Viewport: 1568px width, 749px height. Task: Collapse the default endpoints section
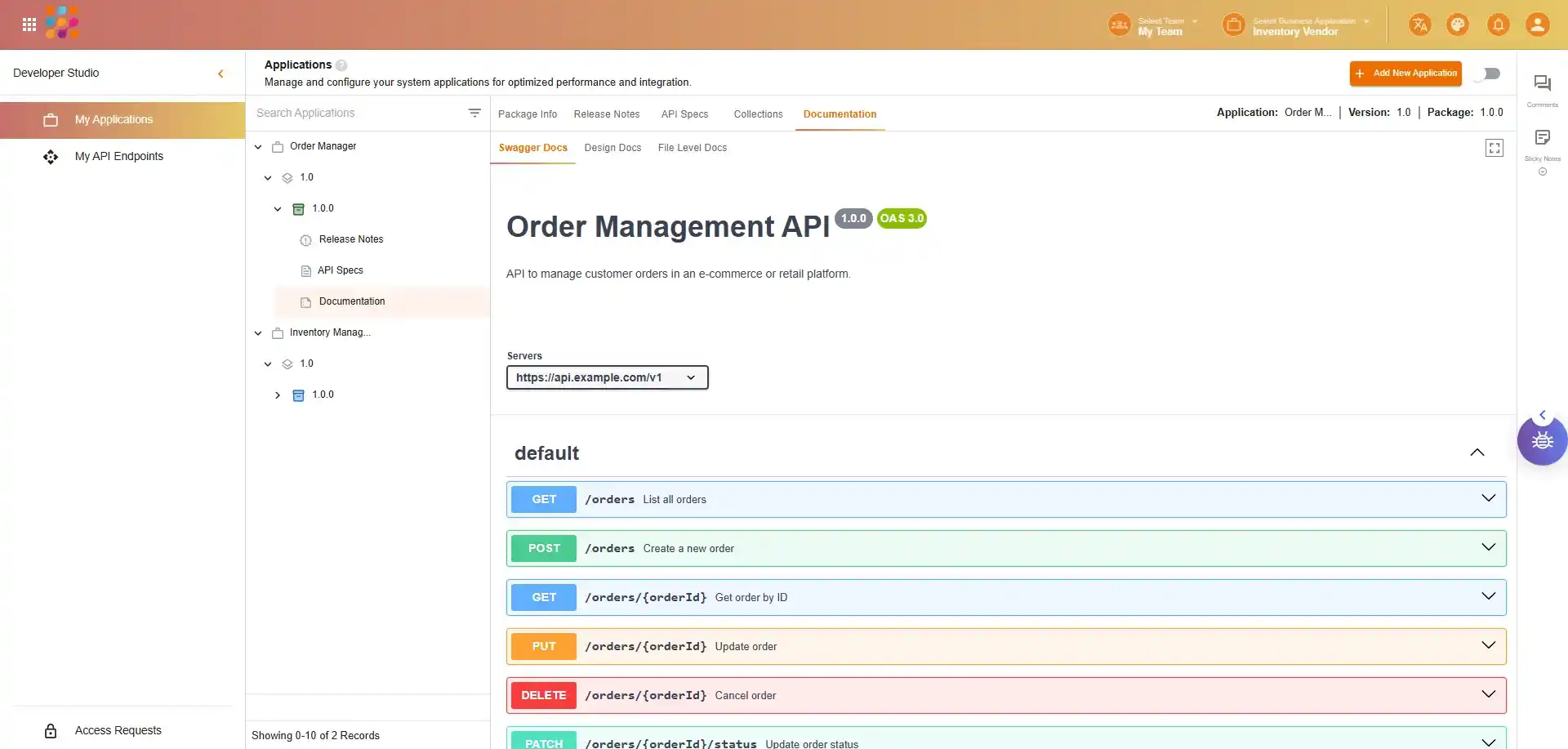pos(1477,453)
